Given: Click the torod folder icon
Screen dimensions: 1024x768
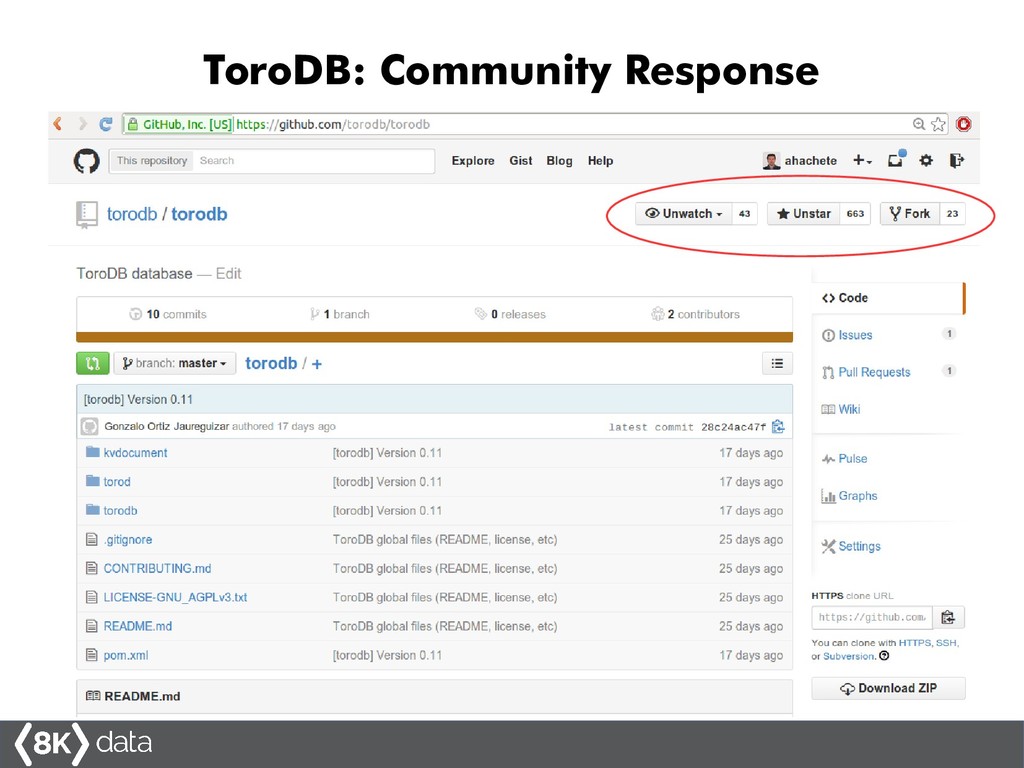Looking at the screenshot, I should point(93,481).
